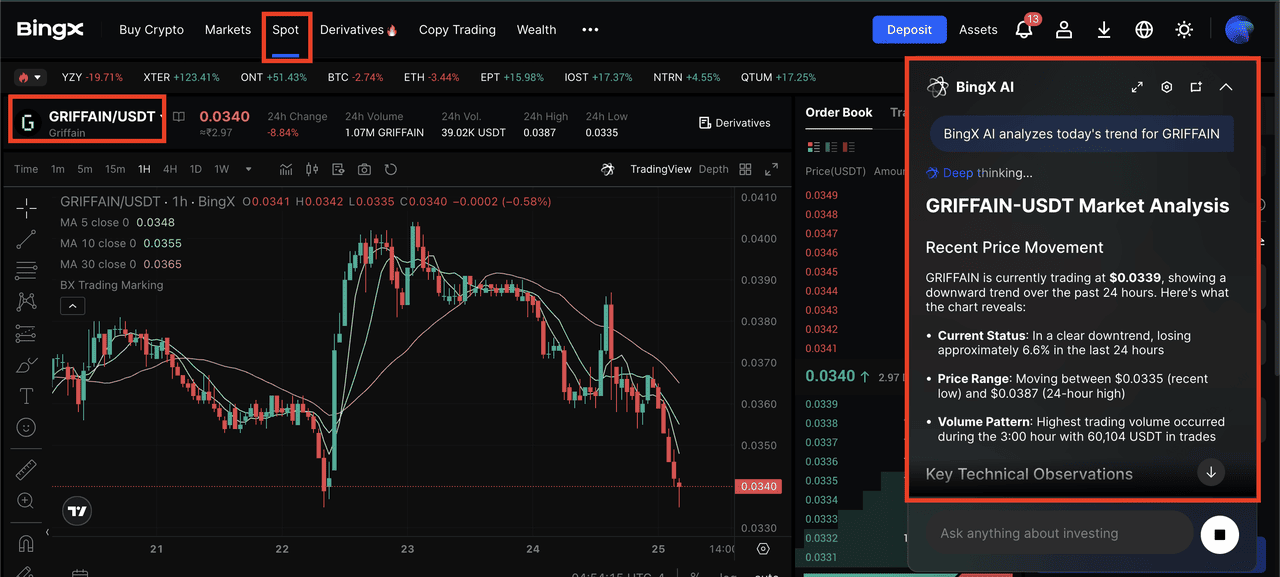
Task: Click the edit order marking icon beside camera
Action: pos(338,169)
